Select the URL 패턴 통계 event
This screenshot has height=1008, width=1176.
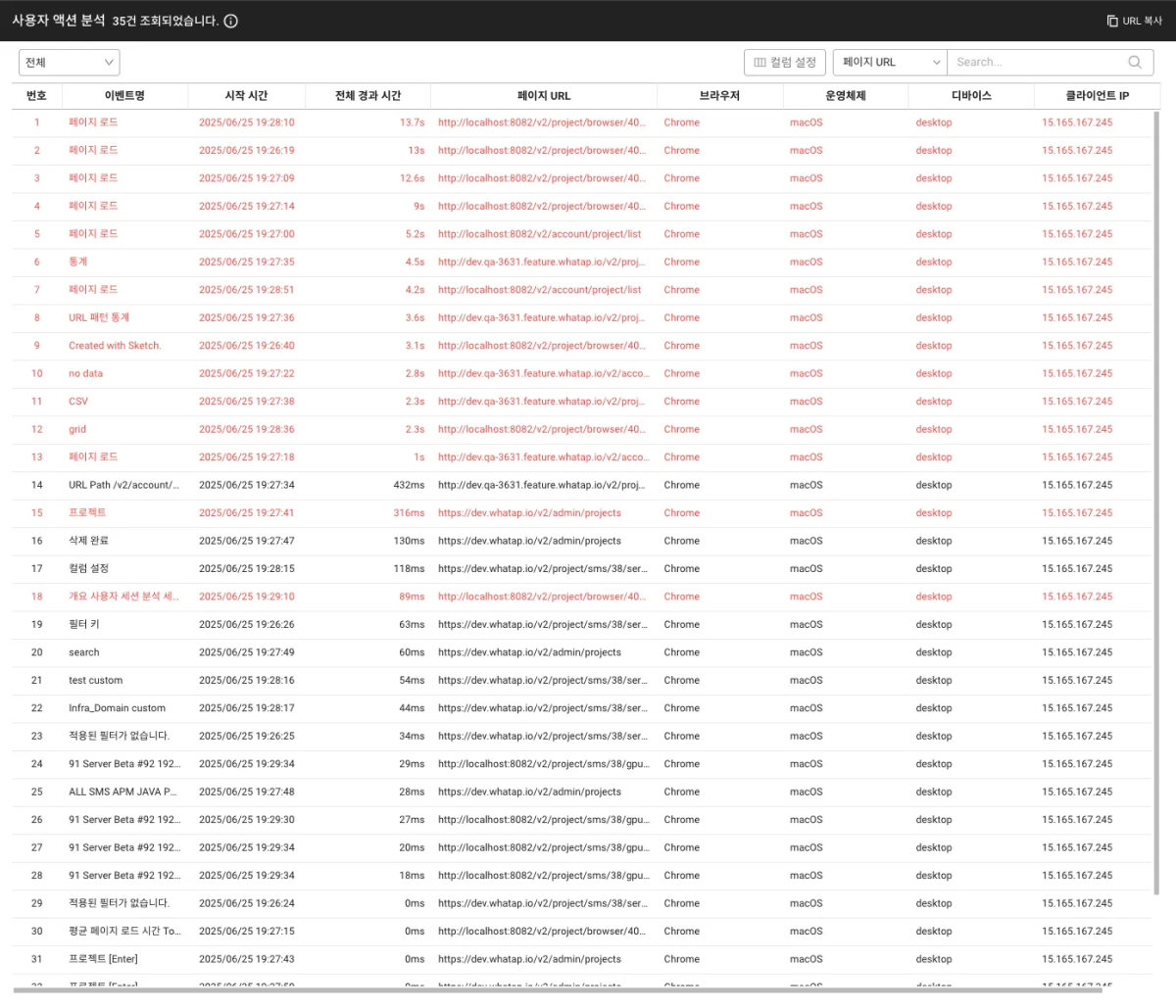[99, 318]
